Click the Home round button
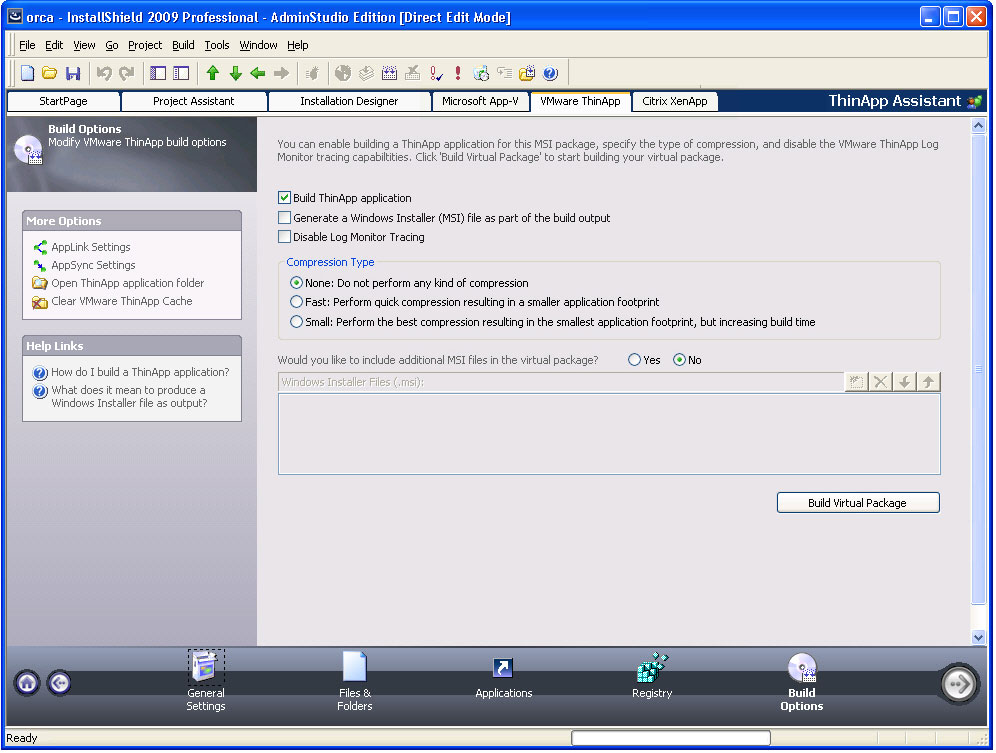 [27, 683]
